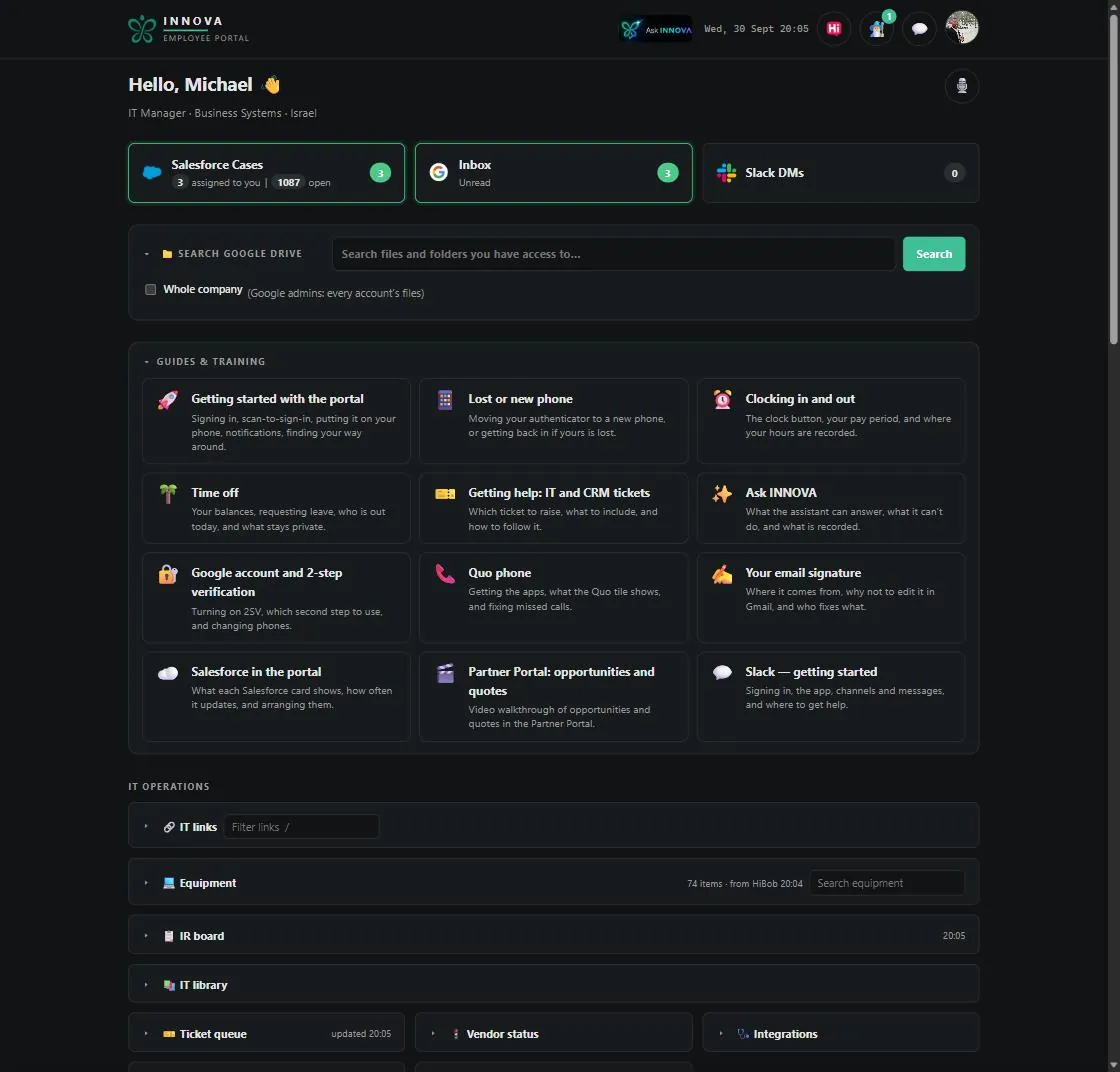Click alarm clock icon for Clocking in
The height and width of the screenshot is (1072, 1120).
(x=722, y=399)
